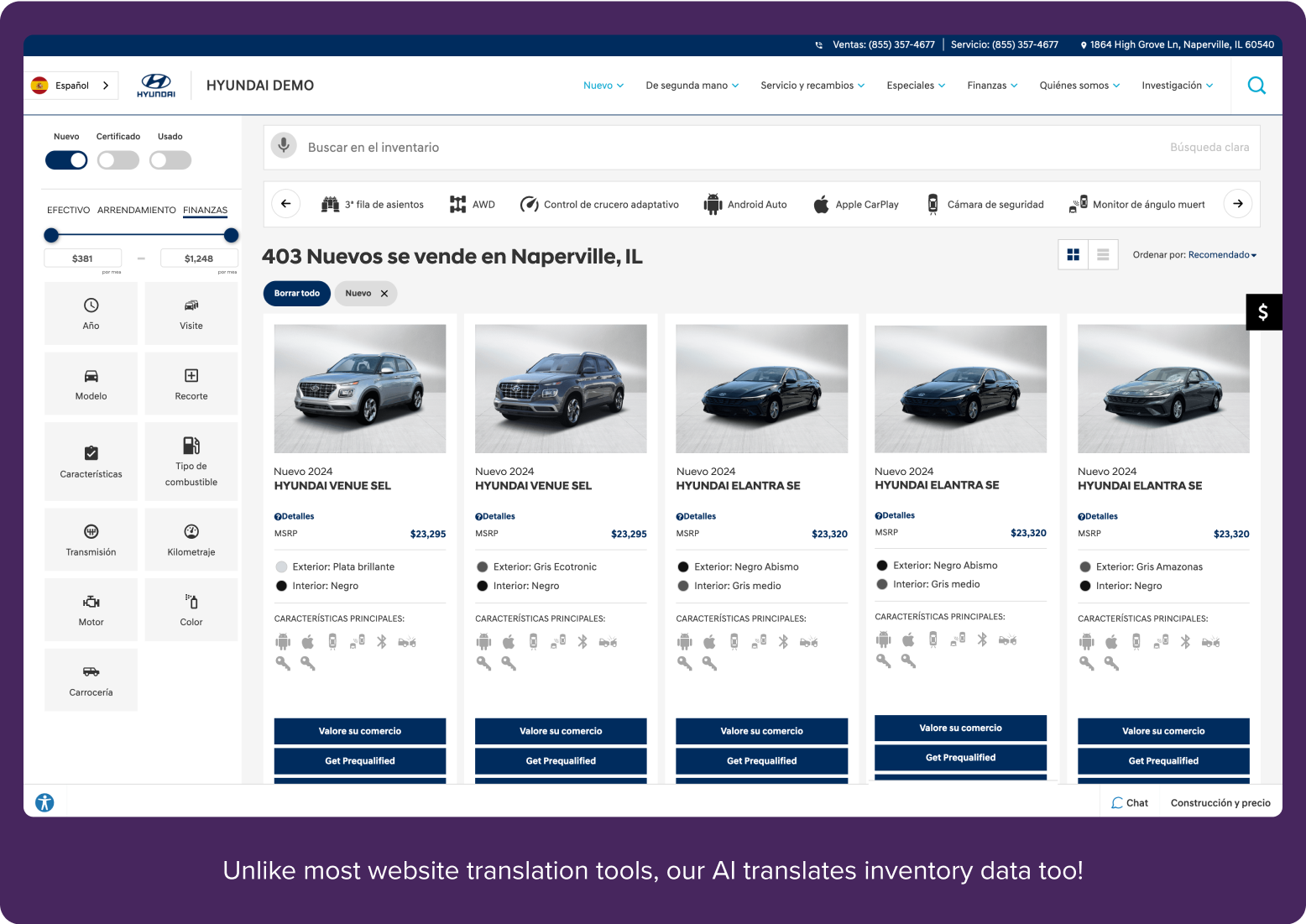Click Búsqueda clara to clear search
Screen dimensions: 1306x924
point(1209,148)
